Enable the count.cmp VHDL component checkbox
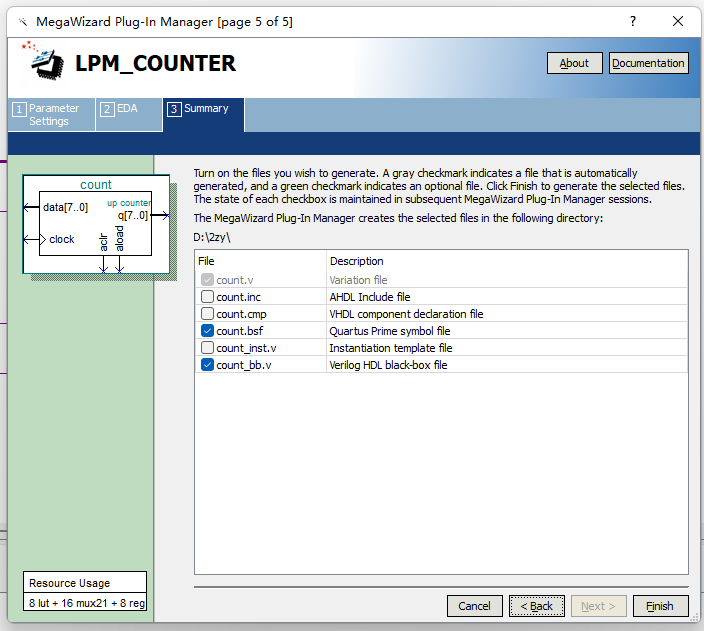This screenshot has width=704, height=631. [x=207, y=313]
